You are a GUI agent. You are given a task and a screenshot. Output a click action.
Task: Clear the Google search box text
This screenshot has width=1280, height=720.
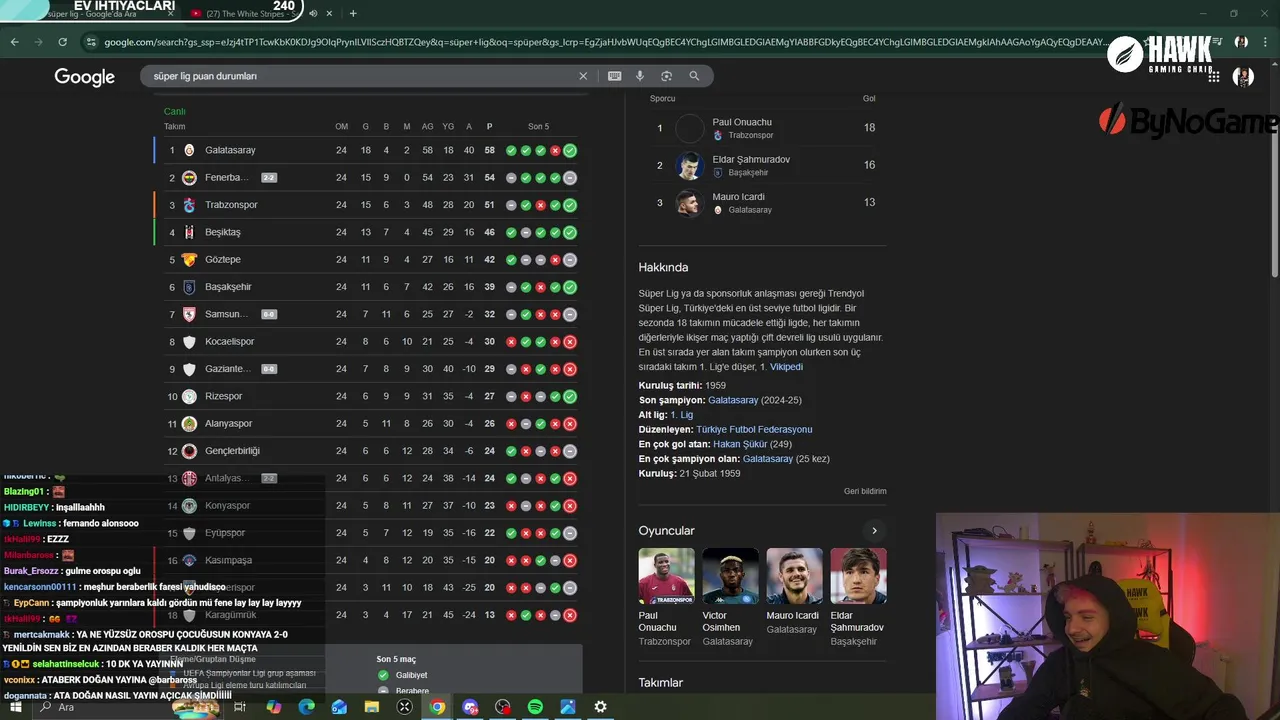pyautogui.click(x=583, y=76)
